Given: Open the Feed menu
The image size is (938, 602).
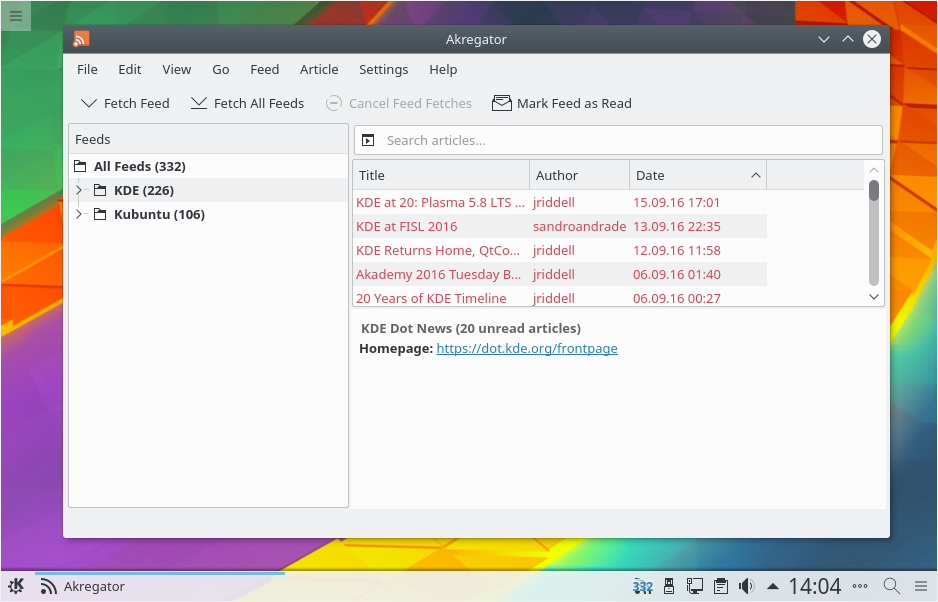Looking at the screenshot, I should tap(264, 69).
